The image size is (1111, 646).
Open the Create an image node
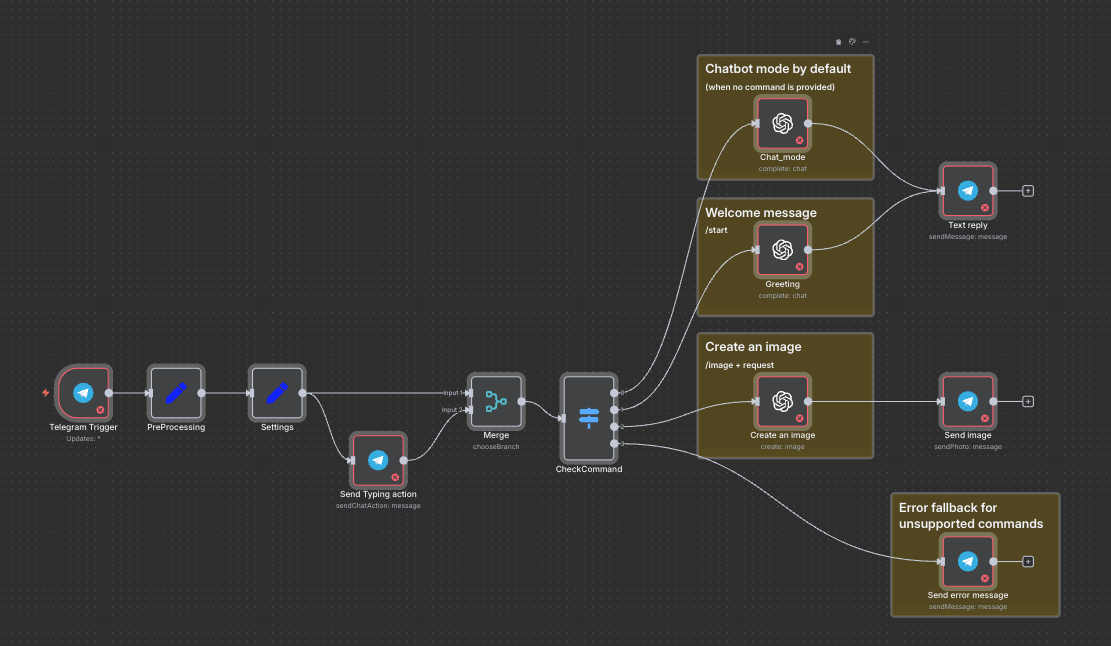[x=782, y=401]
